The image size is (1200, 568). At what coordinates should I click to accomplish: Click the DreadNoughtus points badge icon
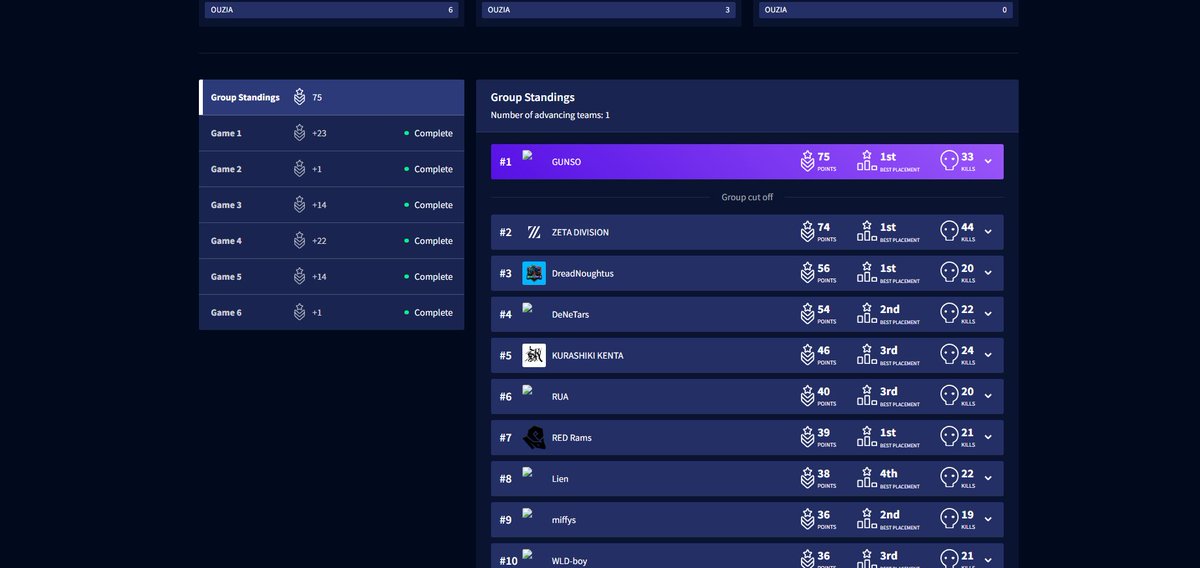[x=807, y=273]
